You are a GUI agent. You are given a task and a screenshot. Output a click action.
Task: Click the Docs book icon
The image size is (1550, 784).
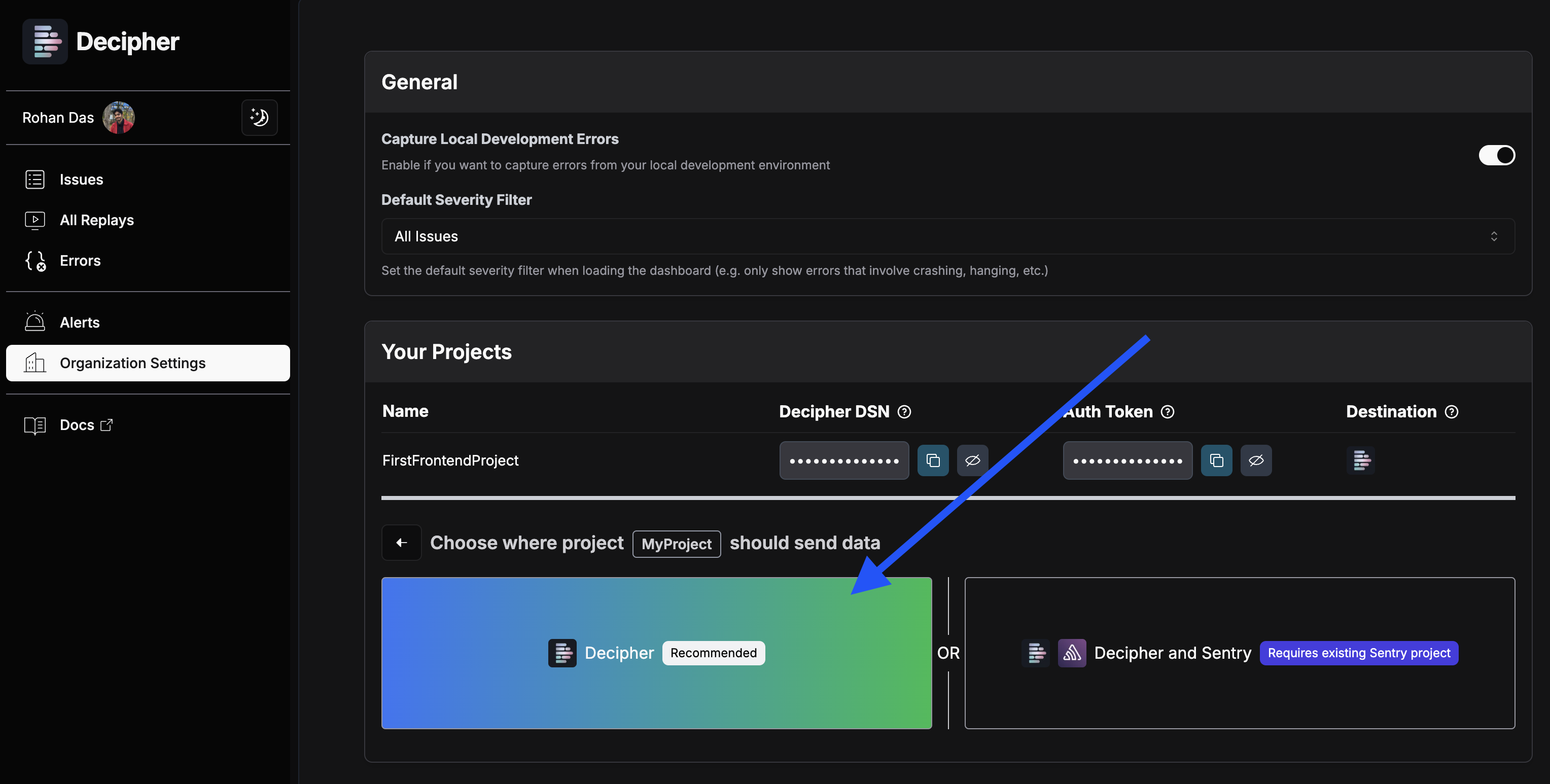pyautogui.click(x=35, y=425)
